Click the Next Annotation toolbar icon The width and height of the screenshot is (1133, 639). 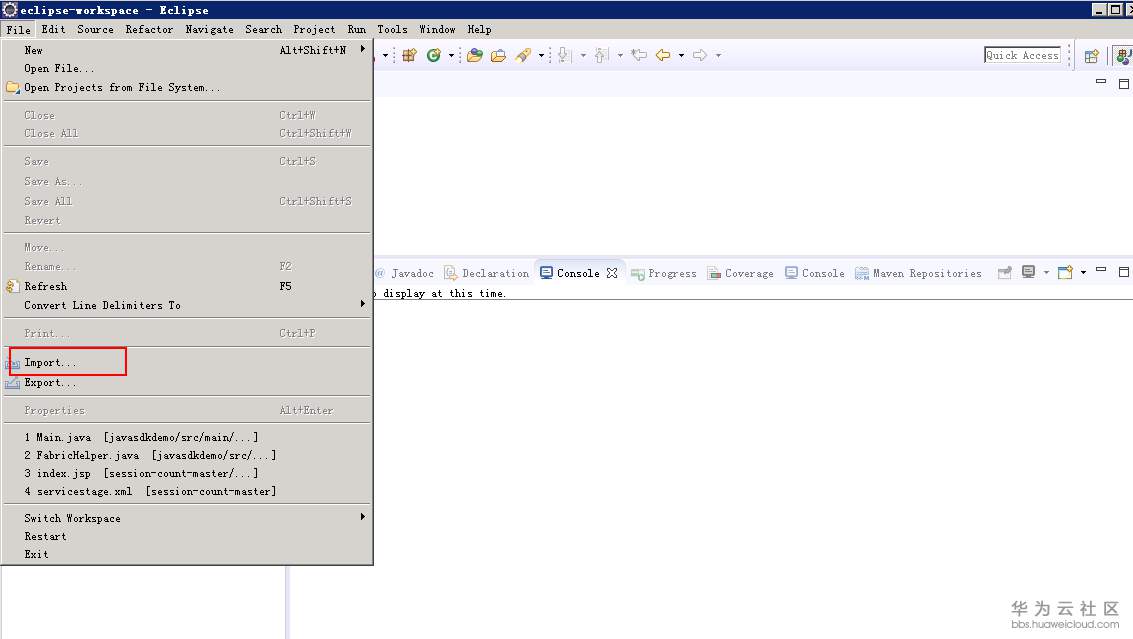[x=565, y=56]
